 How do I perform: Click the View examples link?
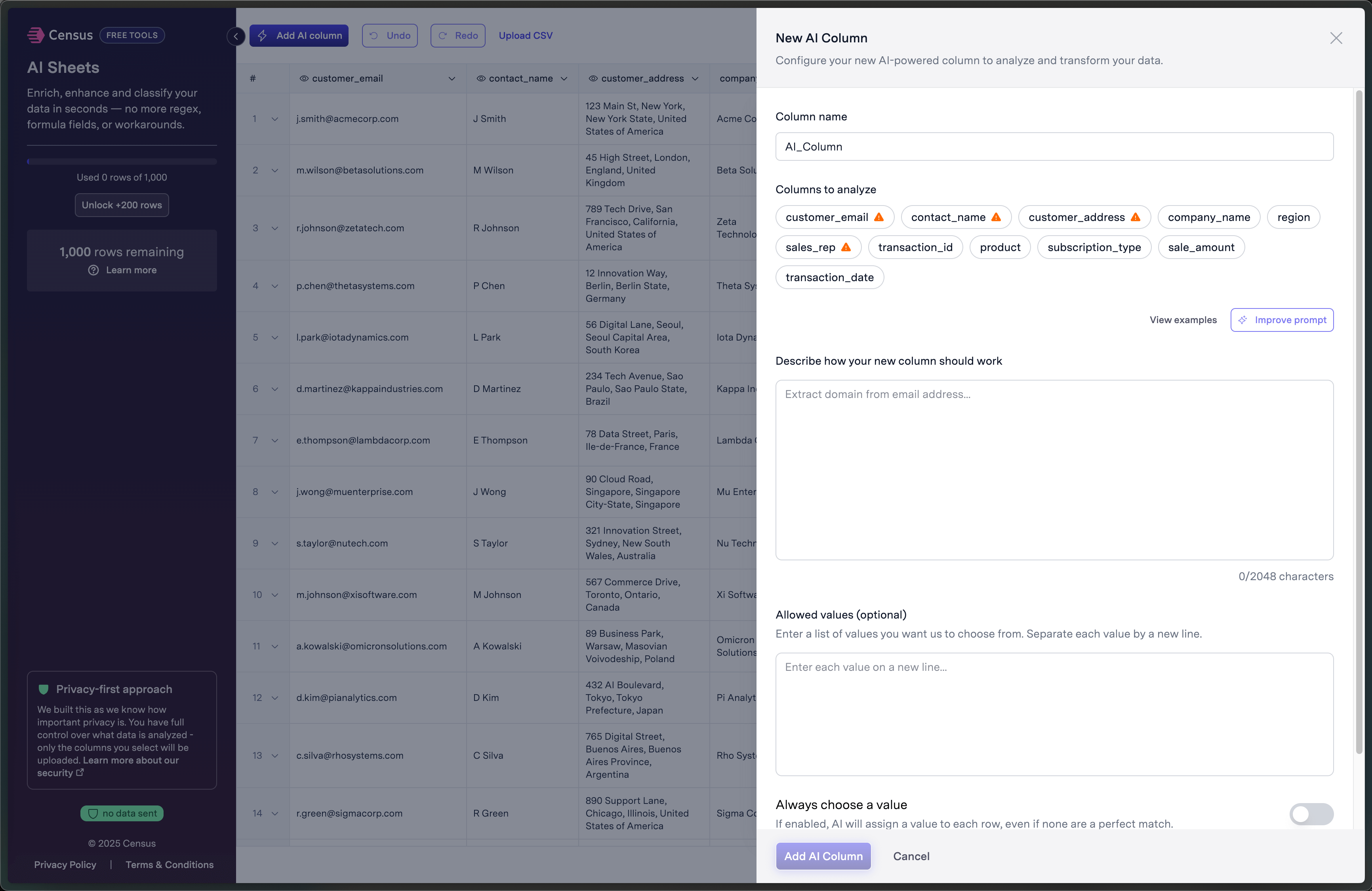1183,320
